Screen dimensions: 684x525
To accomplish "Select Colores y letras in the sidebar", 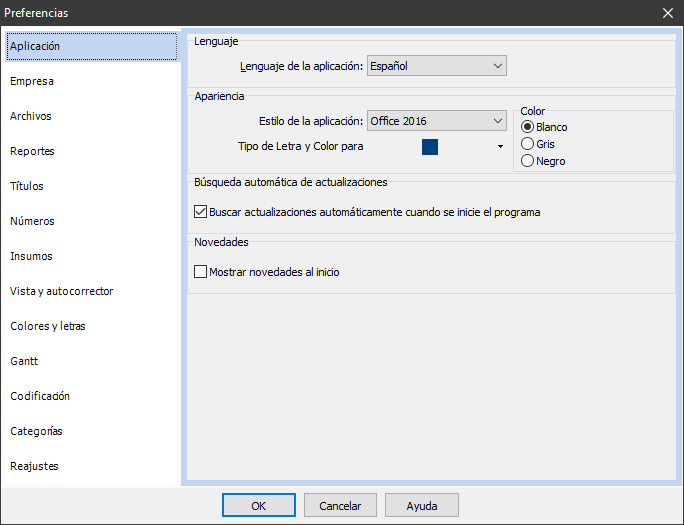I will (x=48, y=326).
